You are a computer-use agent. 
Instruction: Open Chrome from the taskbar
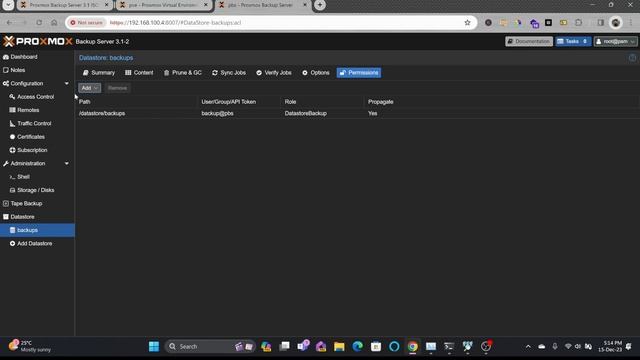click(413, 347)
